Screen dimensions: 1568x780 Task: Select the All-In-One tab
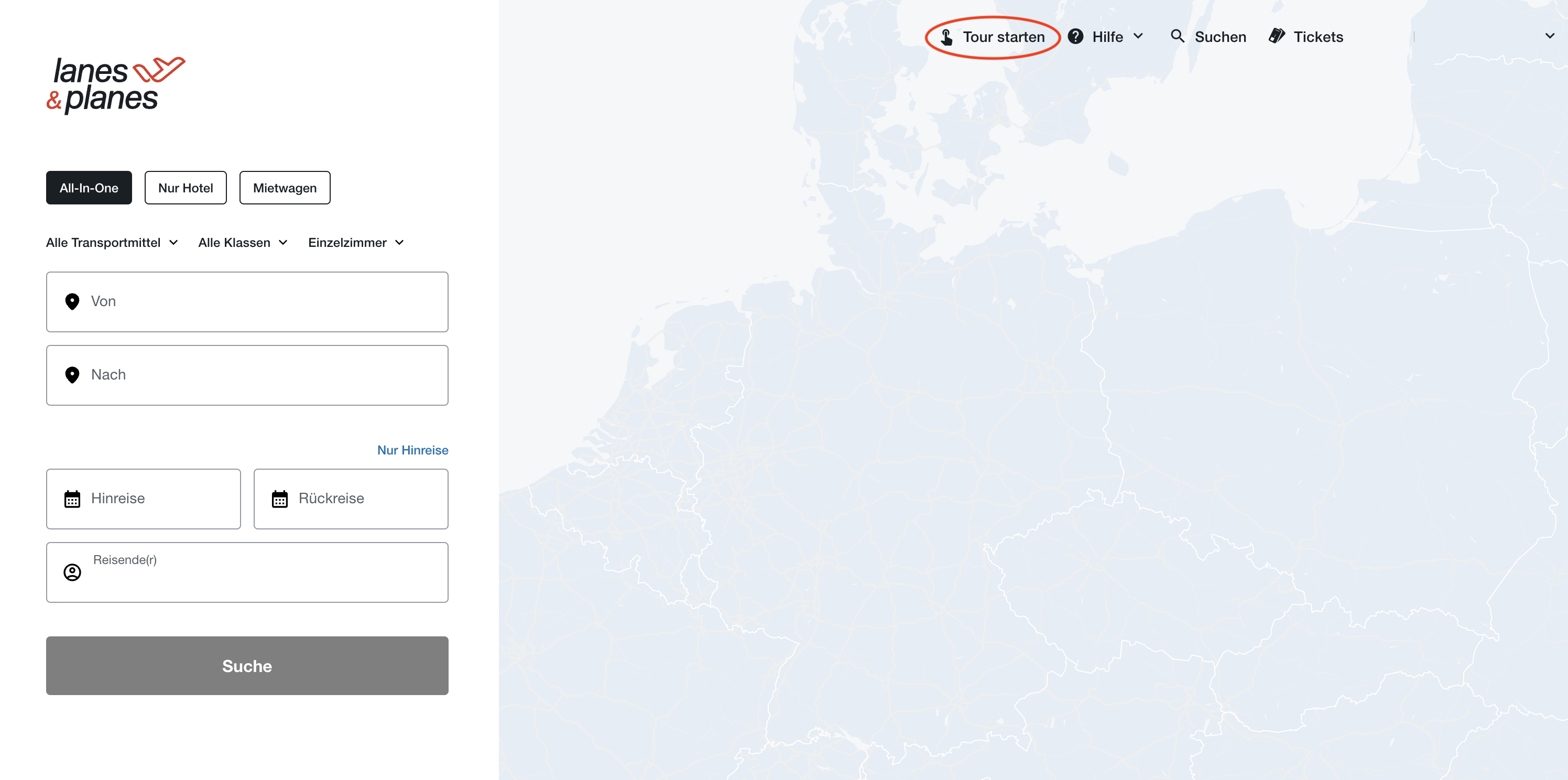(89, 188)
